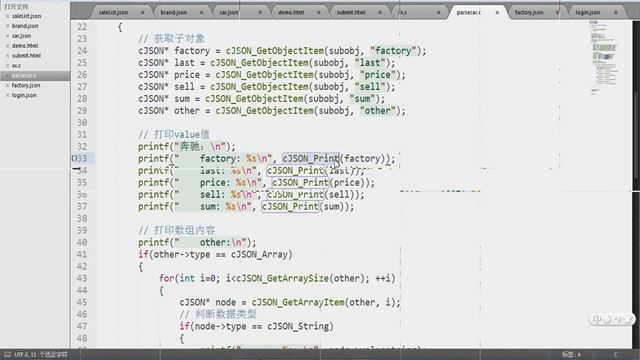
Task: Close the parsecar.c tab
Action: click(497, 13)
